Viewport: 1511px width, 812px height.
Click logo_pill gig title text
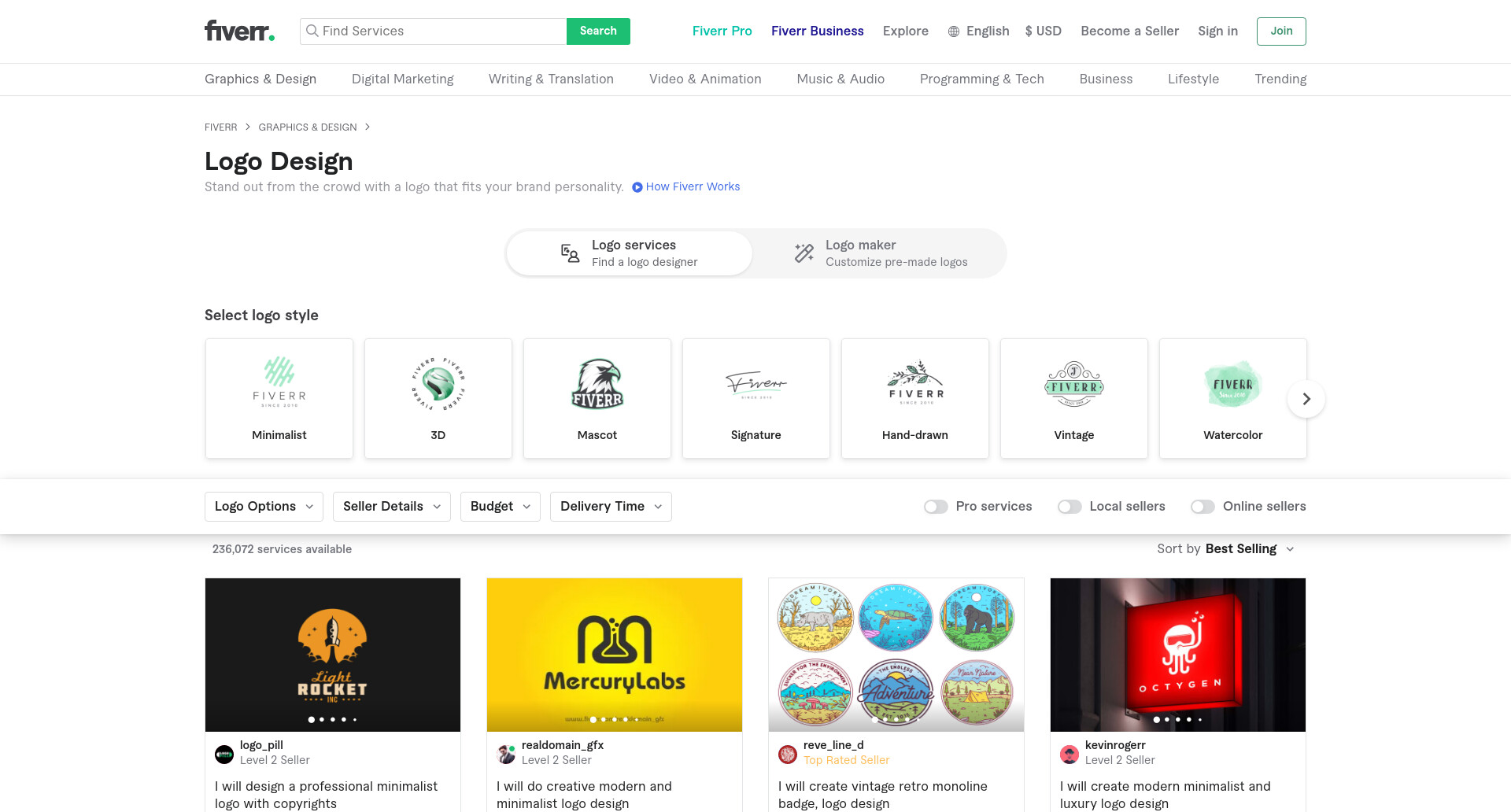click(326, 795)
